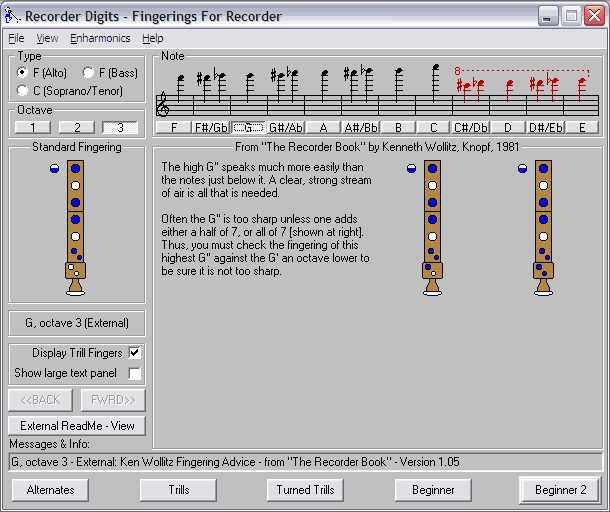Viewport: 610px width, 512px height.
Task: Open the Enharmonics menu
Action: coord(100,38)
